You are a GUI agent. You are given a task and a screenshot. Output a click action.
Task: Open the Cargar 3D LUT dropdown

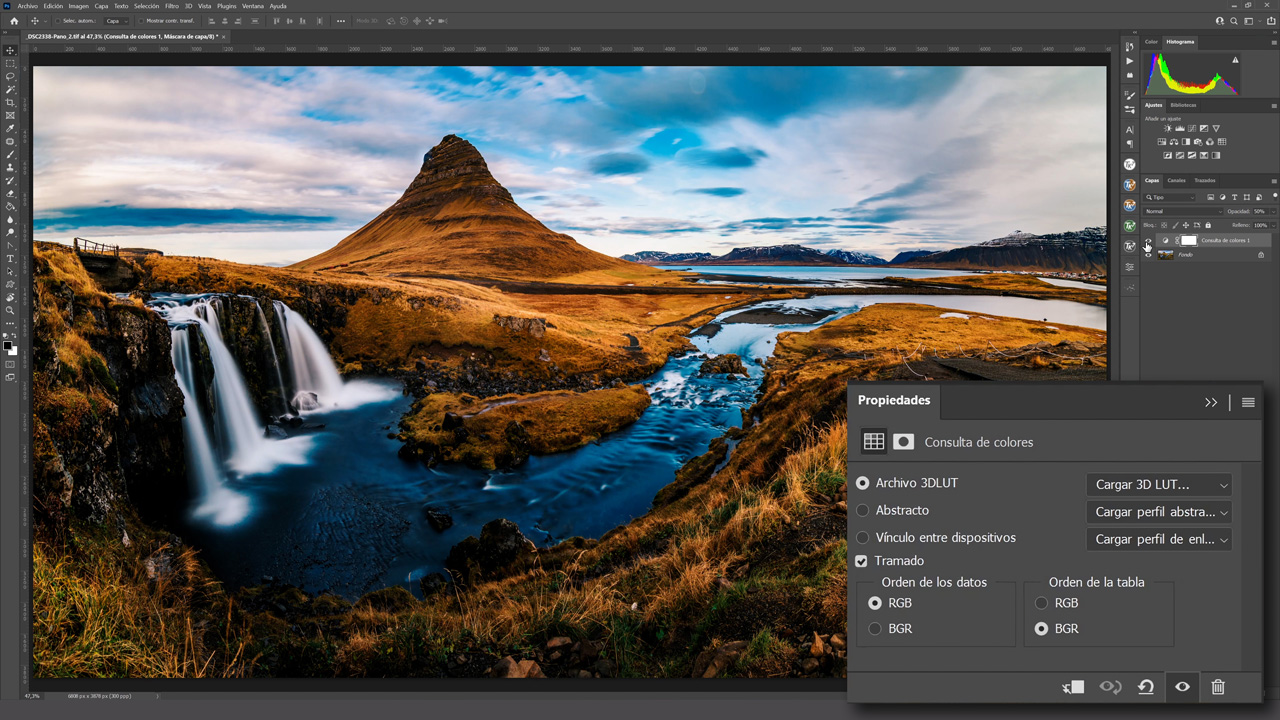click(x=1159, y=484)
